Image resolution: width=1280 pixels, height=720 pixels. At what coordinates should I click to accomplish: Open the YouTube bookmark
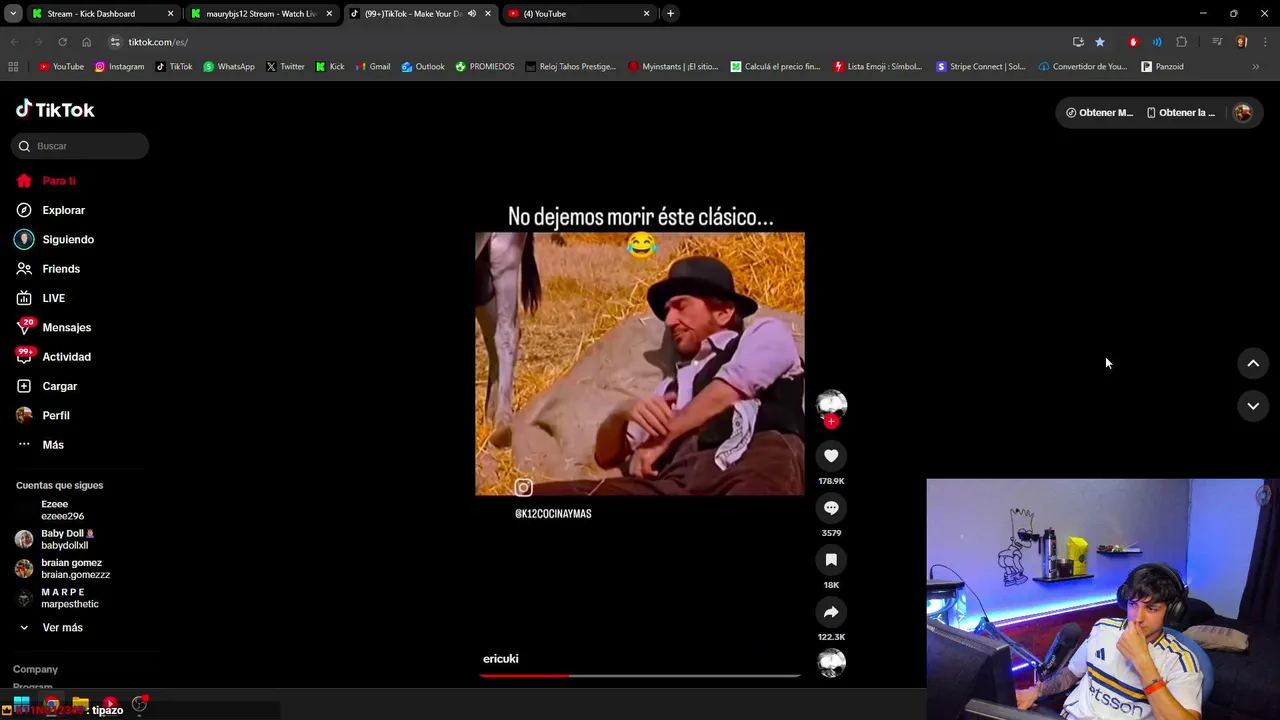point(61,67)
